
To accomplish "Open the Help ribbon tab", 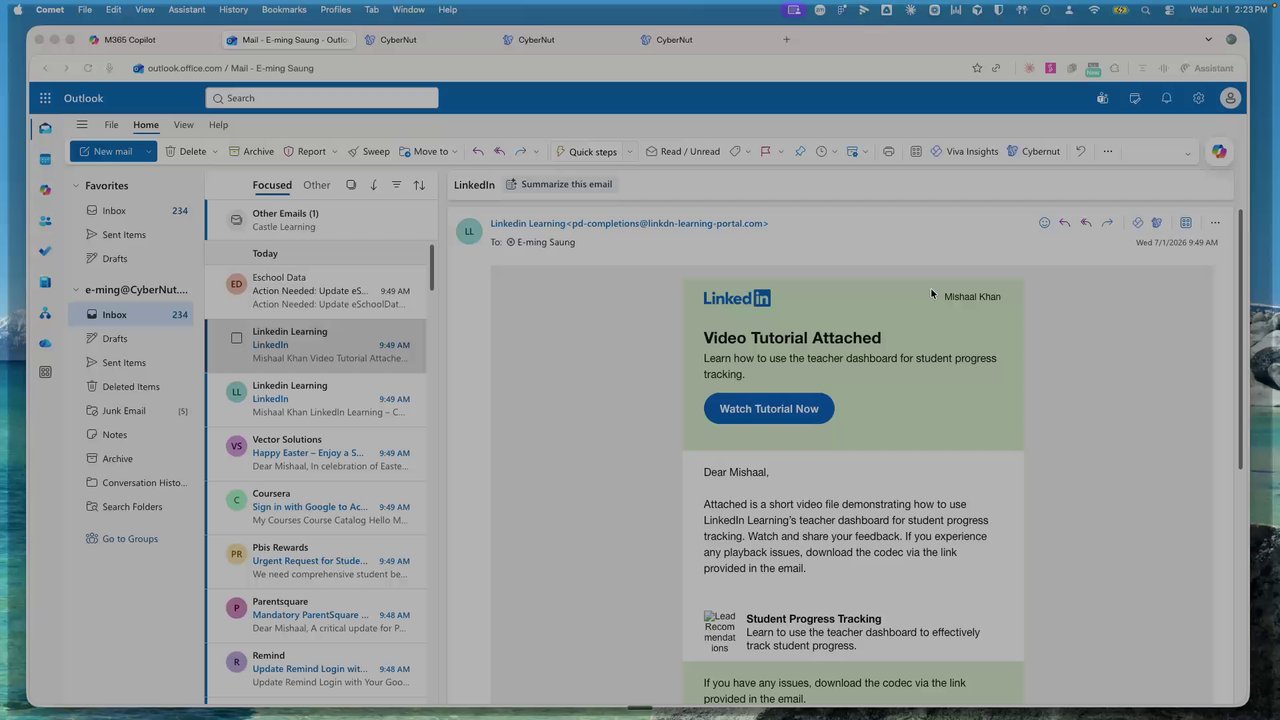I will coord(218,125).
